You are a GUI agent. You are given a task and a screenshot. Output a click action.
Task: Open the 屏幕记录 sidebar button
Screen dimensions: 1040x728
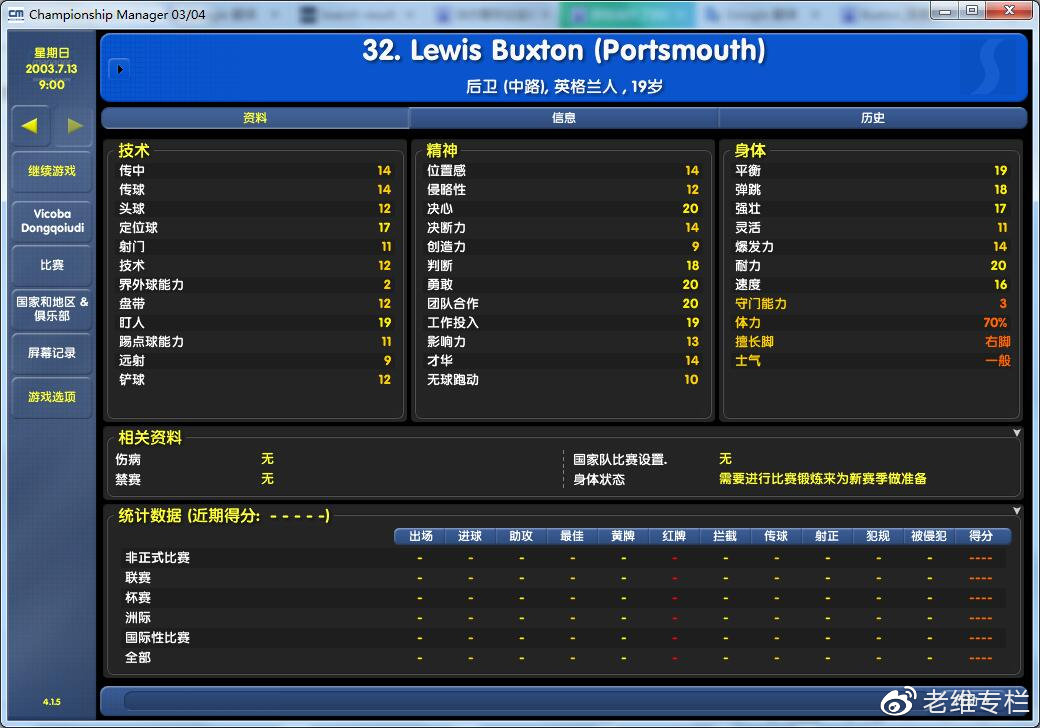52,353
